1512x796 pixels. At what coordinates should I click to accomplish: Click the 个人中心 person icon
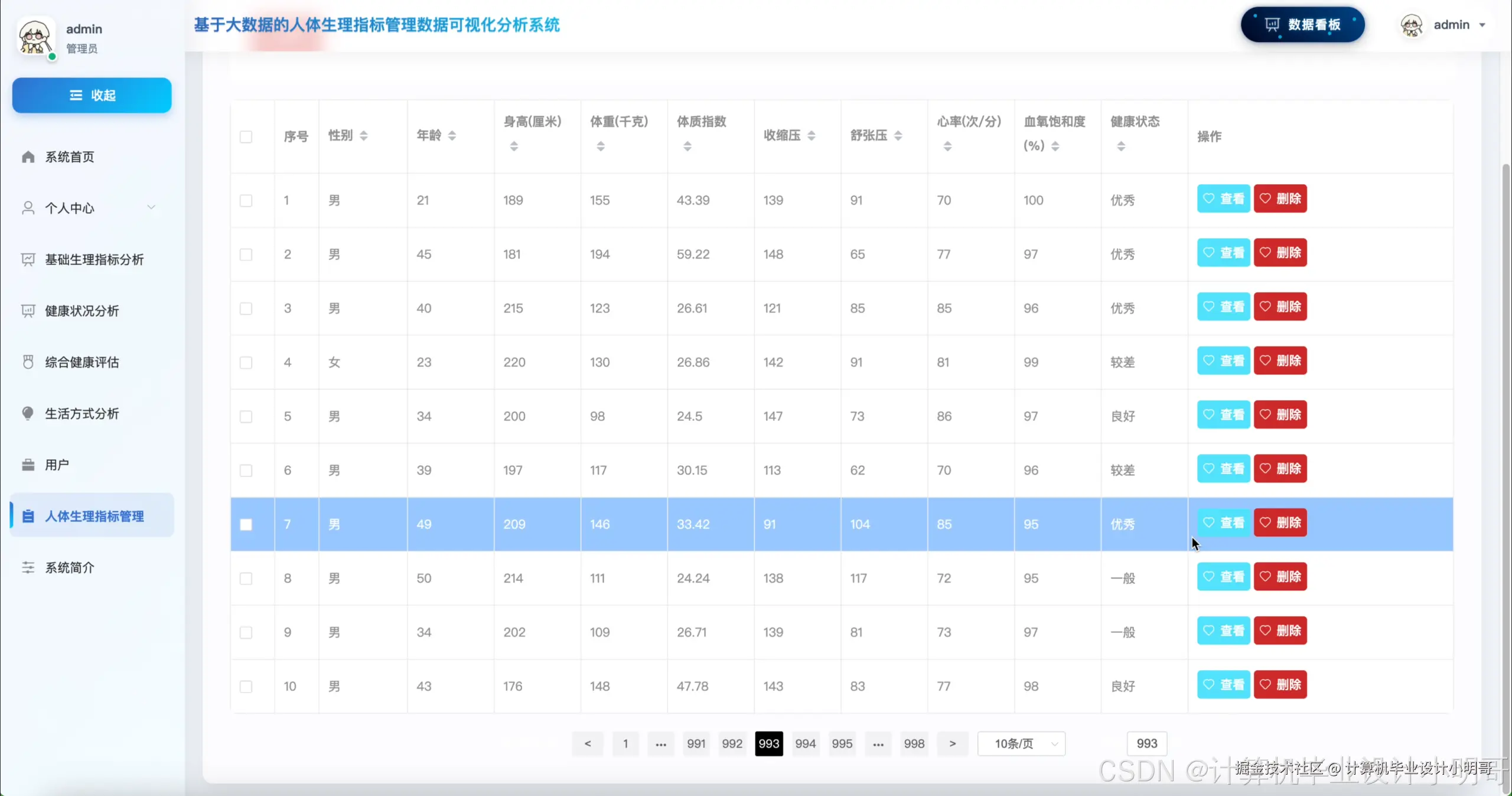(28, 208)
